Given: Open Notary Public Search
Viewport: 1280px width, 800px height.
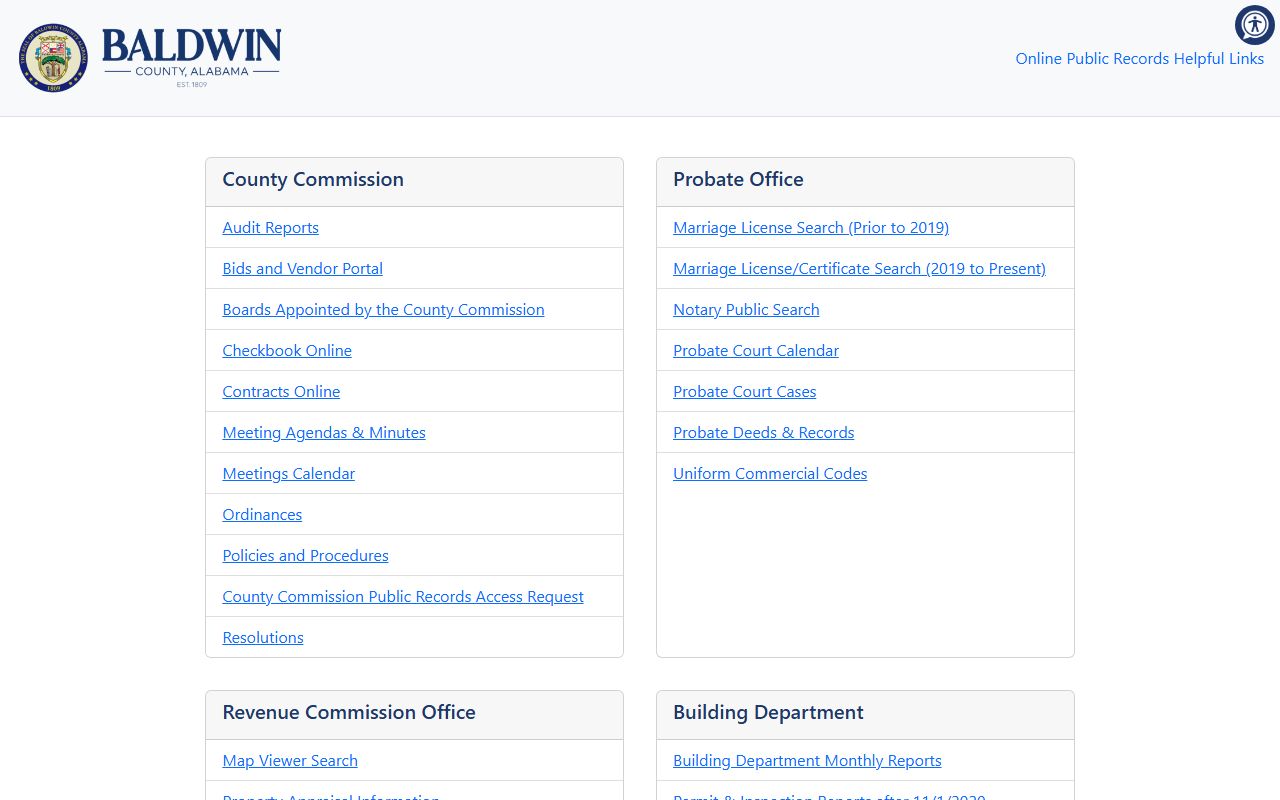Looking at the screenshot, I should tap(746, 310).
